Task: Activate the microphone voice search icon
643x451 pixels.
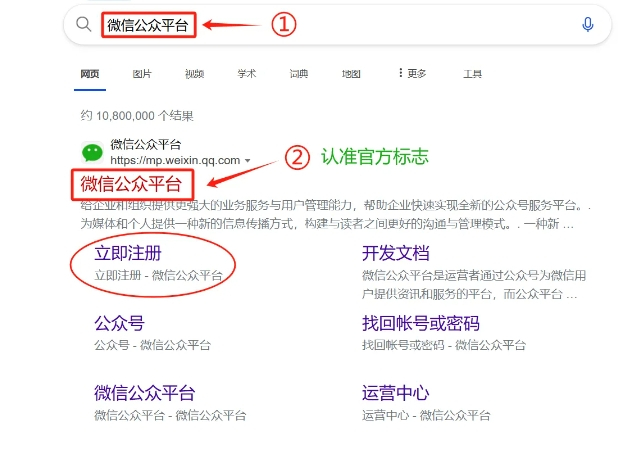Action: tap(588, 25)
